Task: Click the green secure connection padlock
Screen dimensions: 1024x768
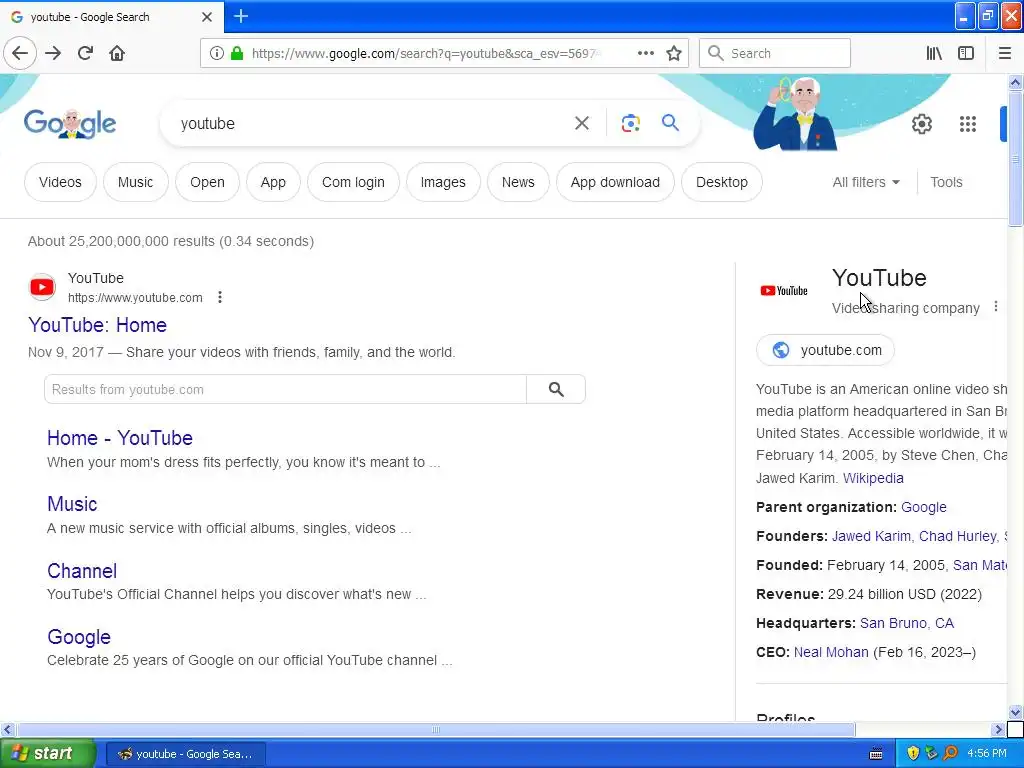Action: [237, 53]
